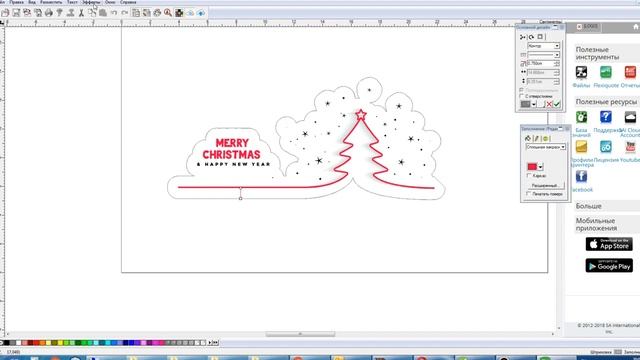Click the MERRY CHRISTMAS text on the canvas
640x360 pixels.
[x=231, y=149]
